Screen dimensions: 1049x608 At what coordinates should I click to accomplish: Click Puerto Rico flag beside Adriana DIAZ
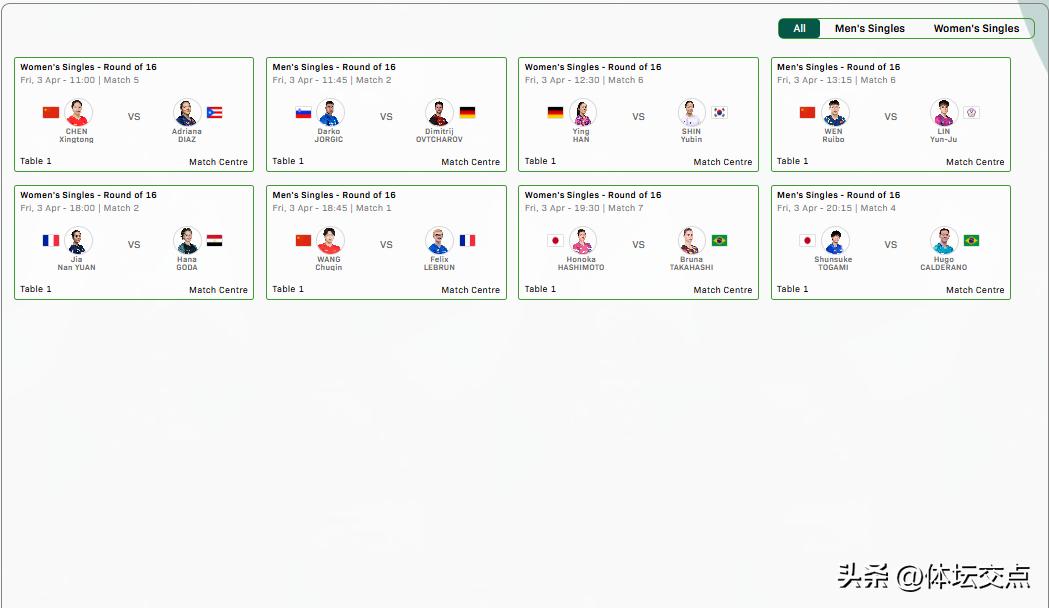pyautogui.click(x=214, y=112)
